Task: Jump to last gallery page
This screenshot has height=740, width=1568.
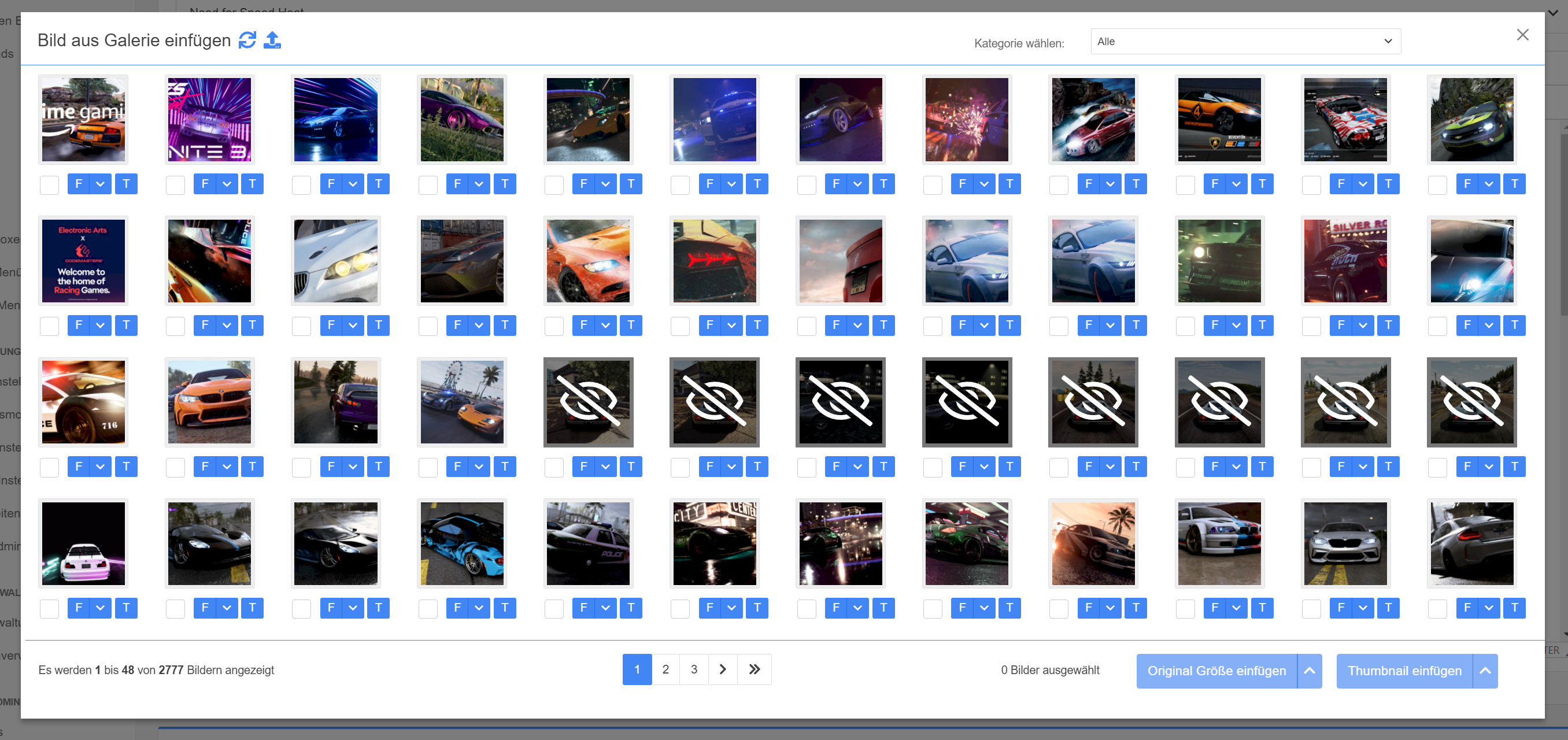Action: click(754, 669)
